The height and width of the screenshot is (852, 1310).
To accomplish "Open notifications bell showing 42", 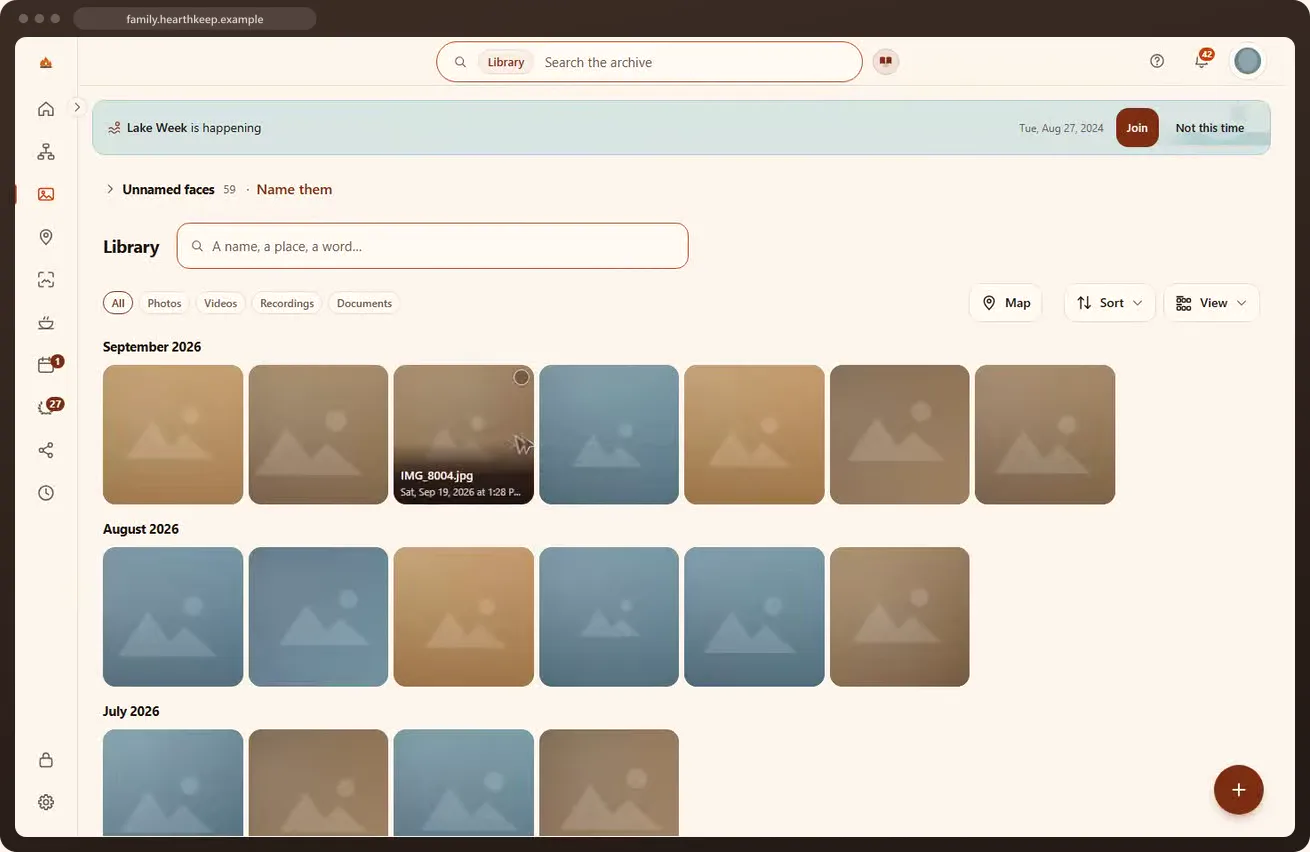I will pos(1201,61).
